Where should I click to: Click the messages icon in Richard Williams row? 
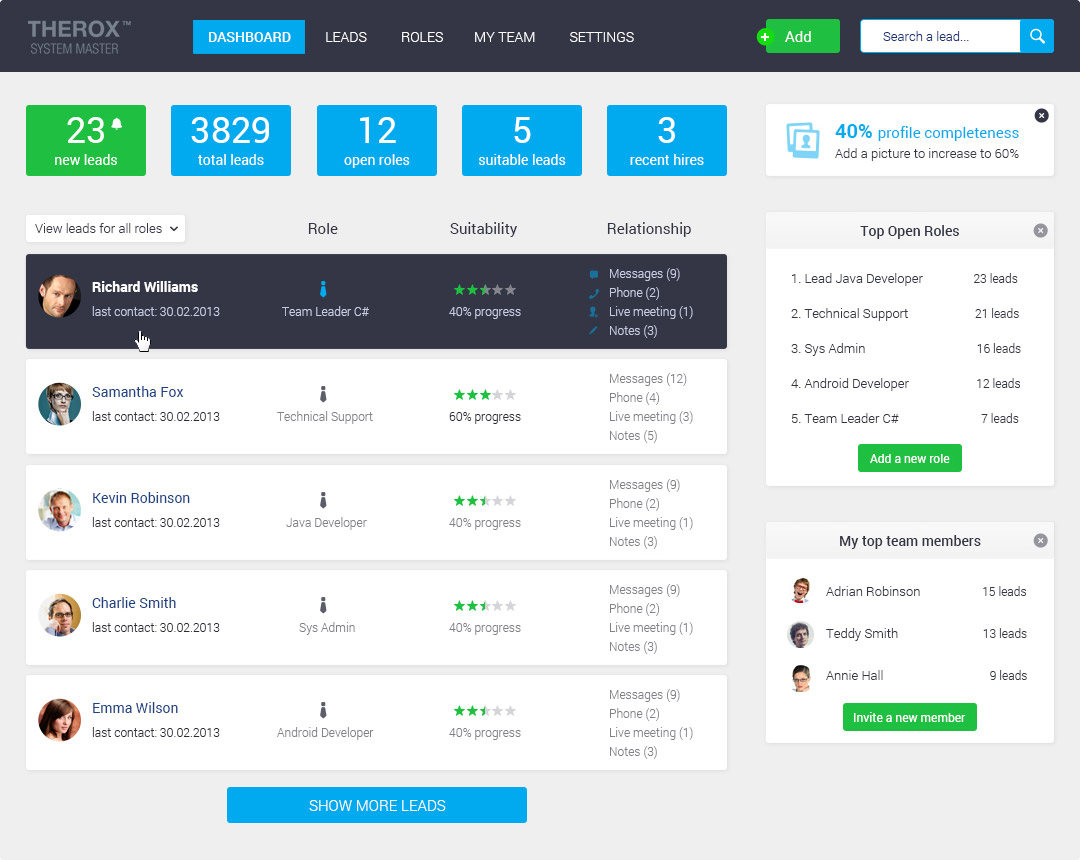pyautogui.click(x=594, y=274)
